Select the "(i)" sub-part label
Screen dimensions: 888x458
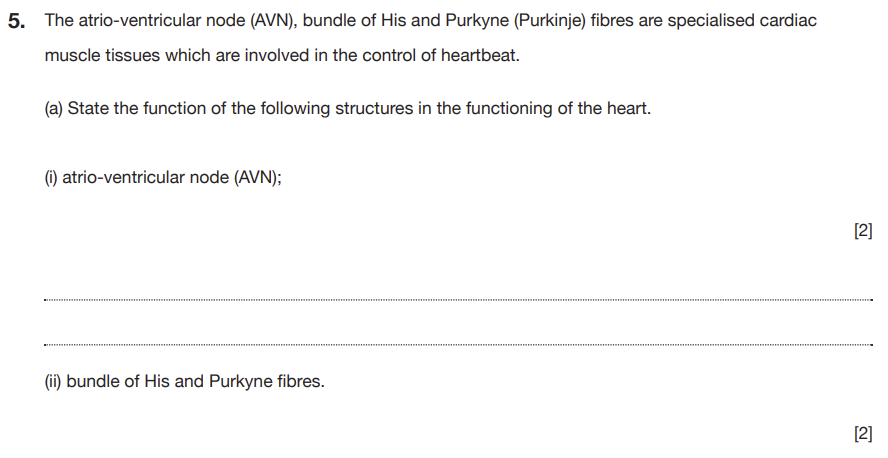click(50, 178)
